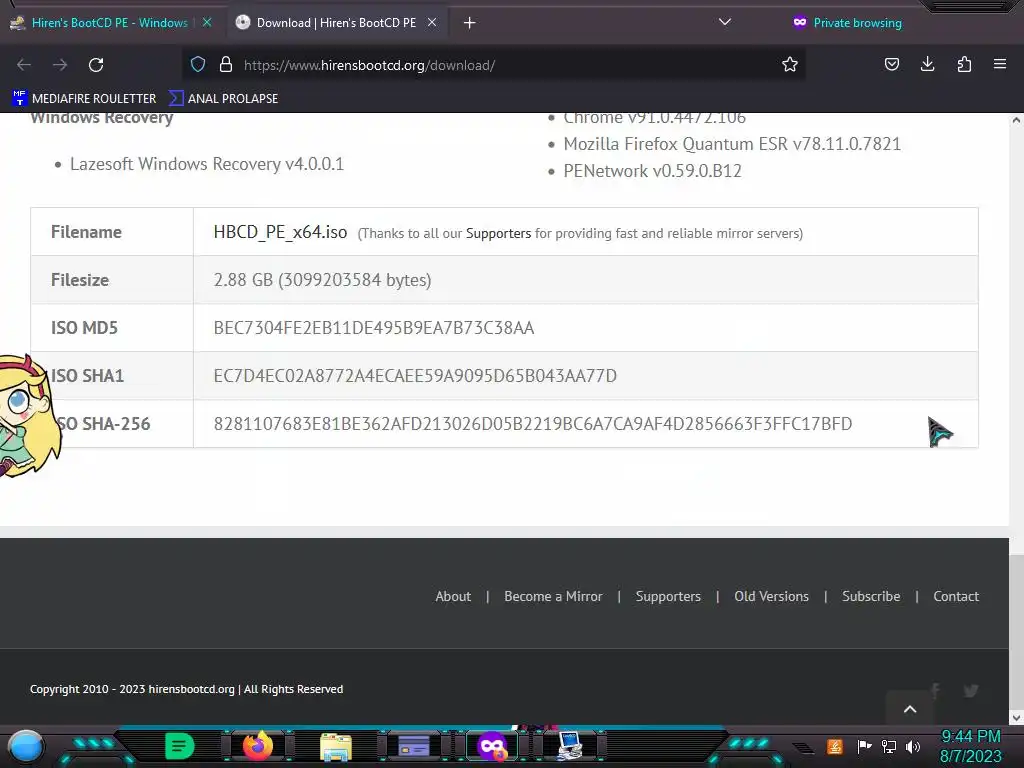Image resolution: width=1024 pixels, height=768 pixels.
Task: Click the site security padlock icon
Action: coord(226,64)
